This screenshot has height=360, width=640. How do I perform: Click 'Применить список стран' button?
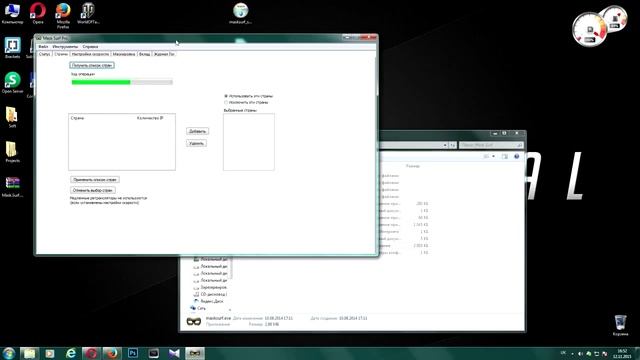click(x=95, y=180)
